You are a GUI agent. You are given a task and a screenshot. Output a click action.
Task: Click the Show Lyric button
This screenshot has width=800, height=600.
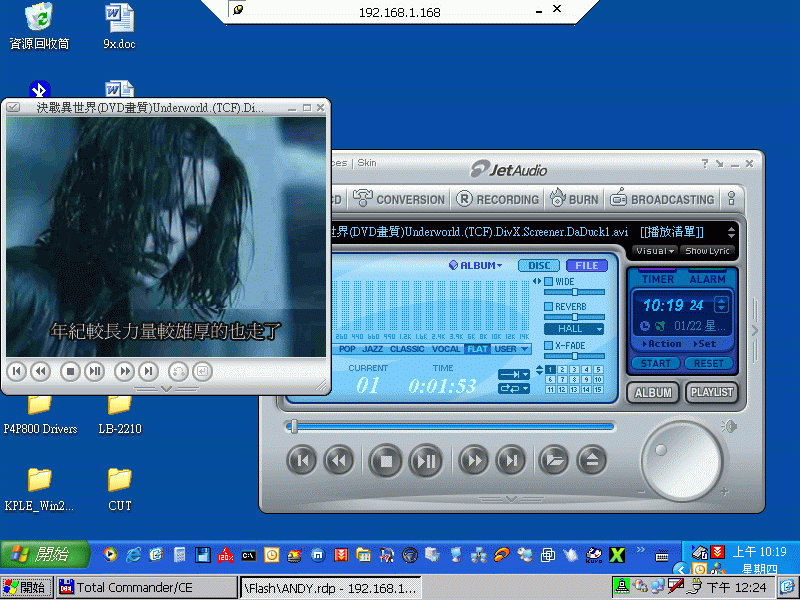707,251
